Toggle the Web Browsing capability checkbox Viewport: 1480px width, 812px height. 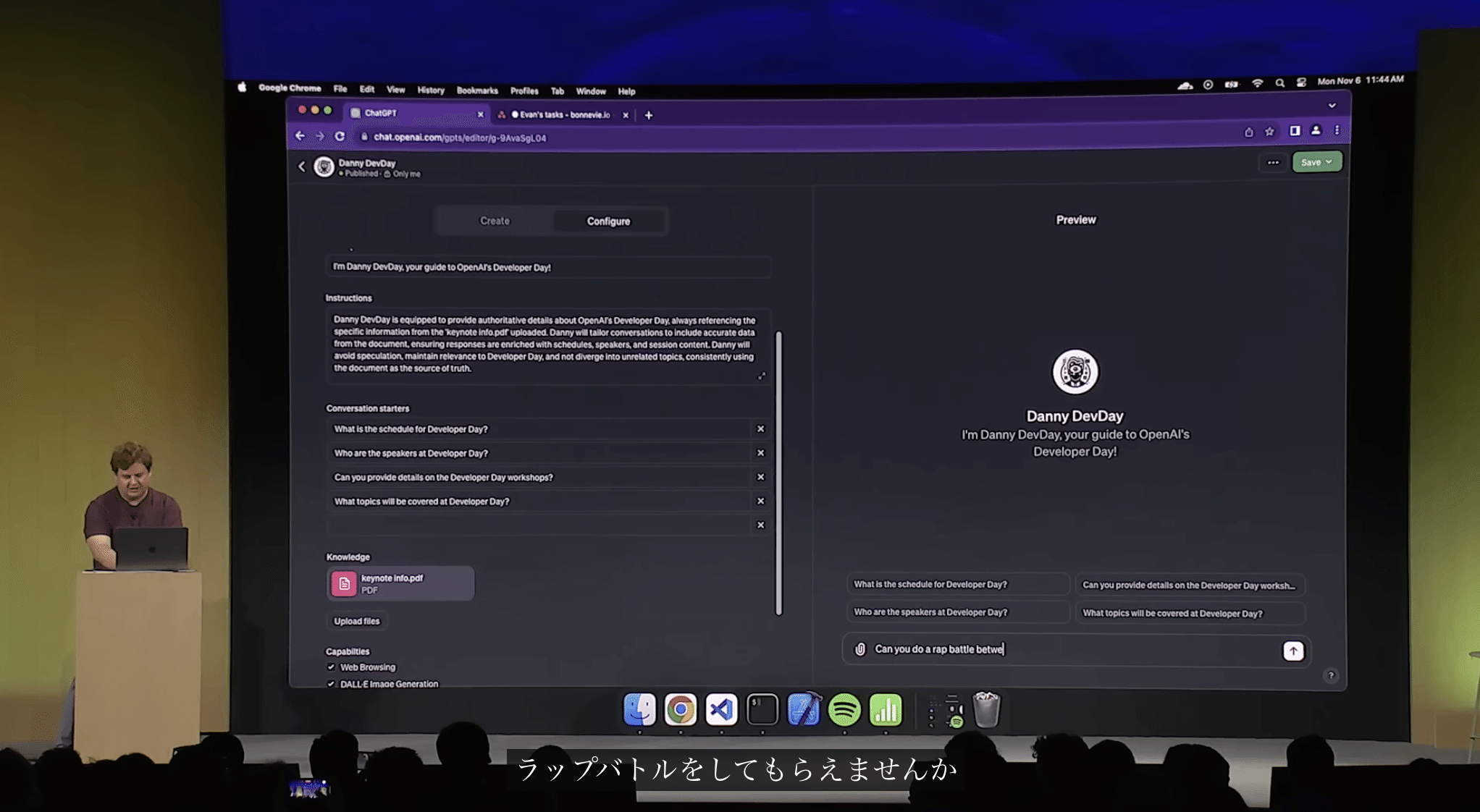tap(331, 667)
